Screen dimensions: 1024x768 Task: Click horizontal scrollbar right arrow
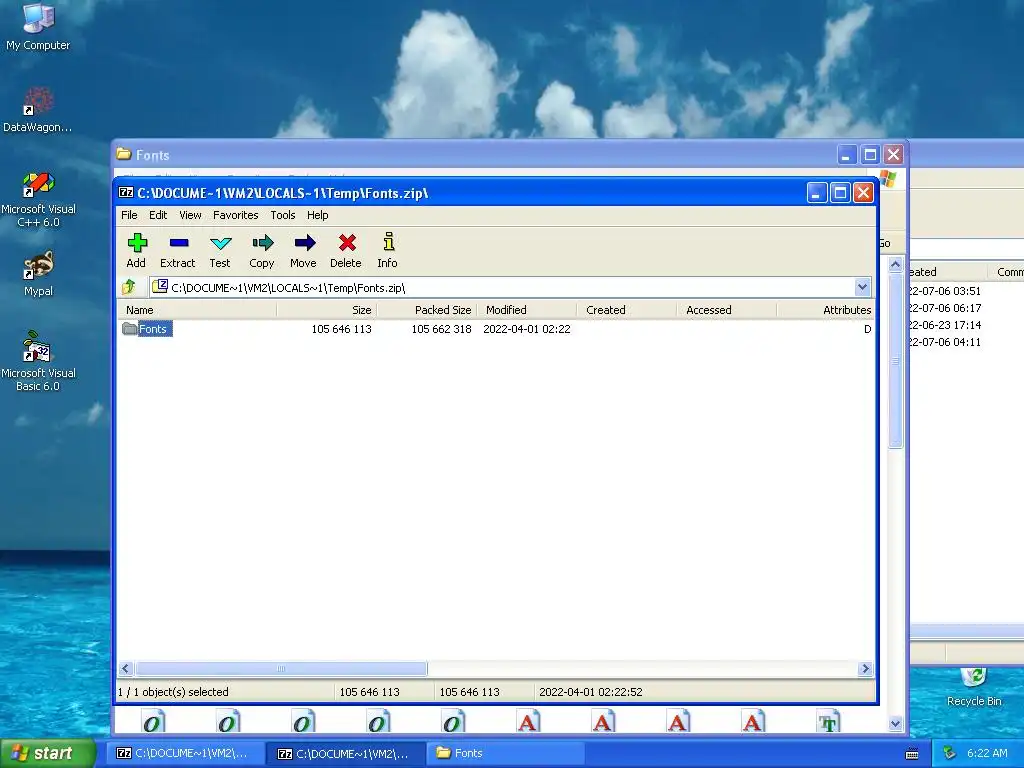[865, 668]
